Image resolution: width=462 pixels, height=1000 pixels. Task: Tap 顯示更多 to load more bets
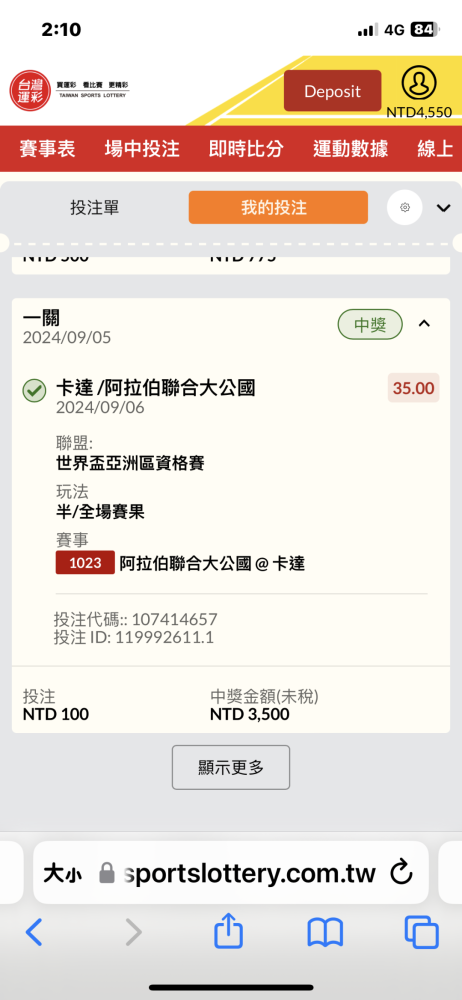231,767
